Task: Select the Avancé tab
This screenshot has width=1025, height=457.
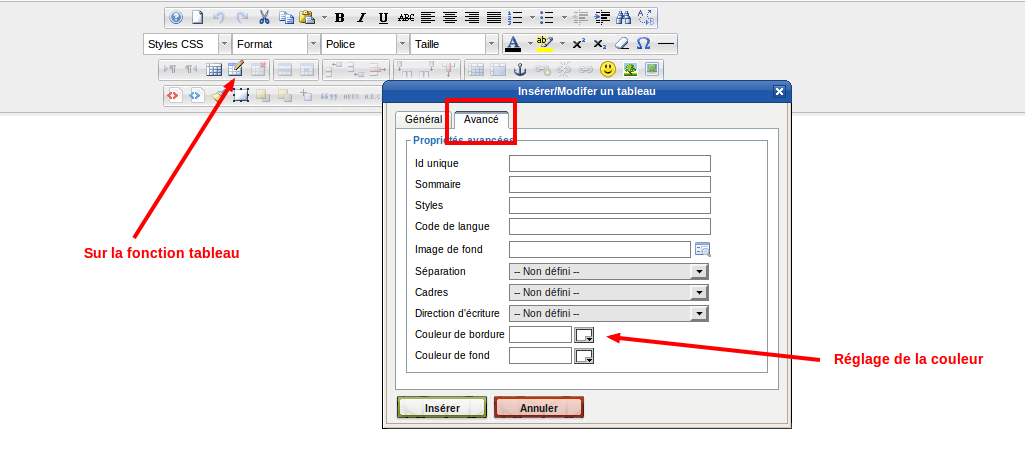Action: point(481,119)
